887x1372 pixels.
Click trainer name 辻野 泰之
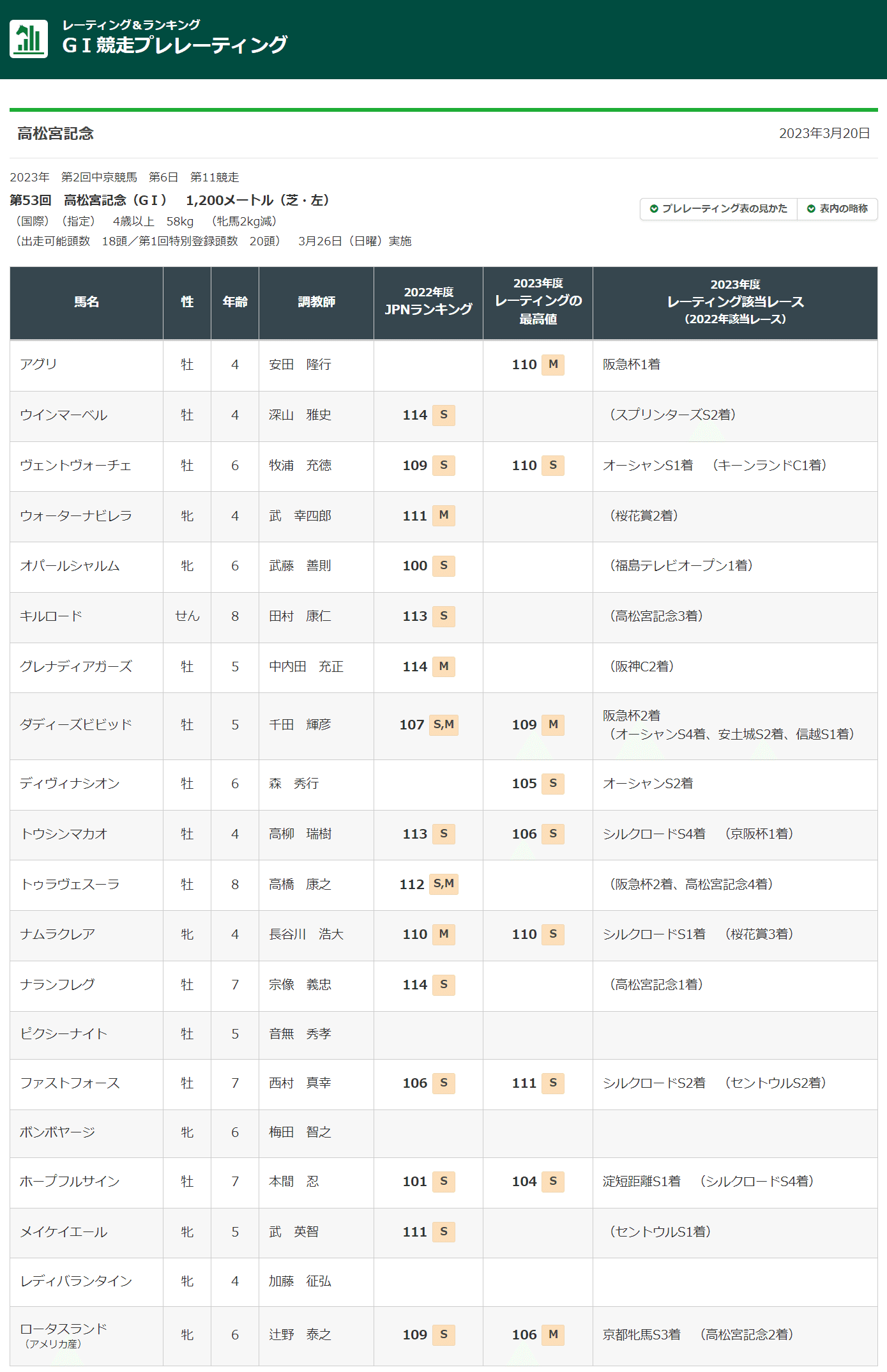tap(300, 1334)
